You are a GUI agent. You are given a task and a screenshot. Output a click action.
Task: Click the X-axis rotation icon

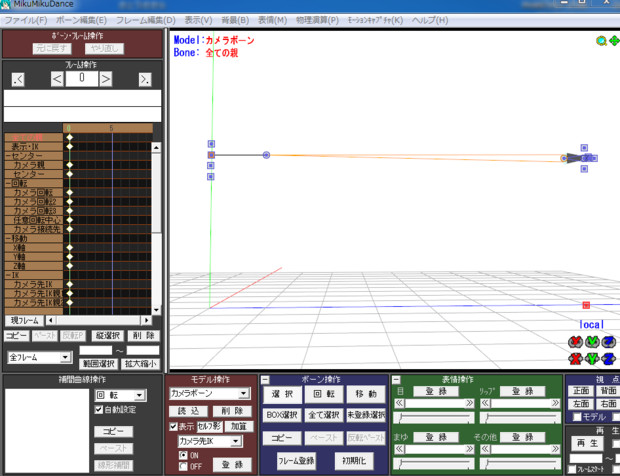(x=575, y=341)
